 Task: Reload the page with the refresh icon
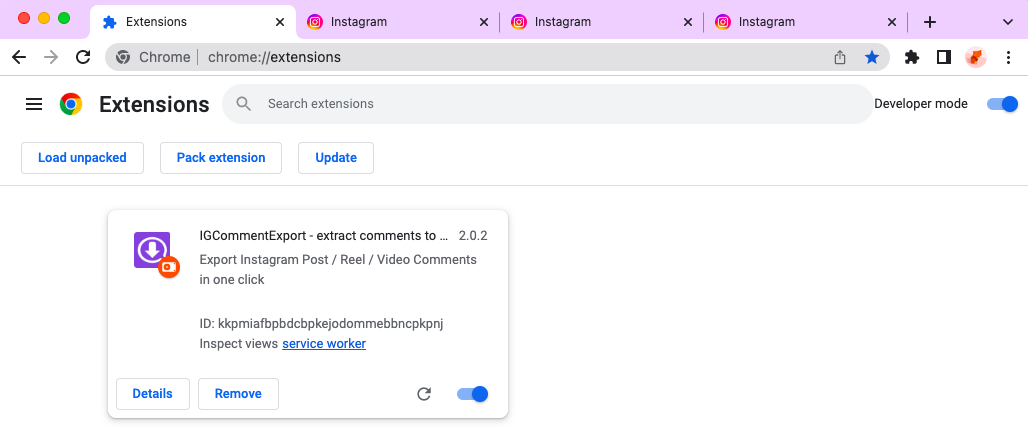tap(83, 57)
